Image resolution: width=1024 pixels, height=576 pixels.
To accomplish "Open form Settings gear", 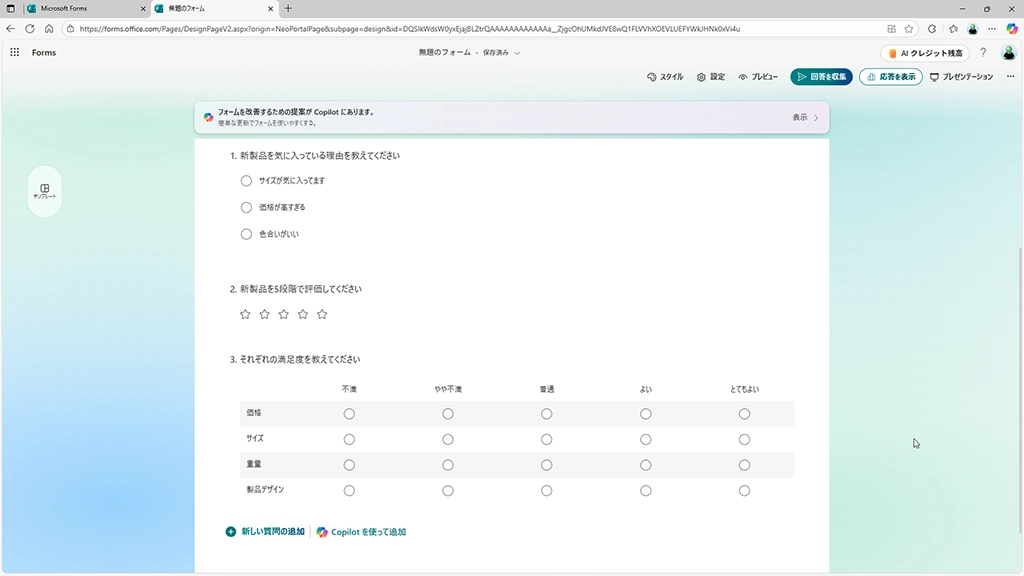I will tap(710, 77).
